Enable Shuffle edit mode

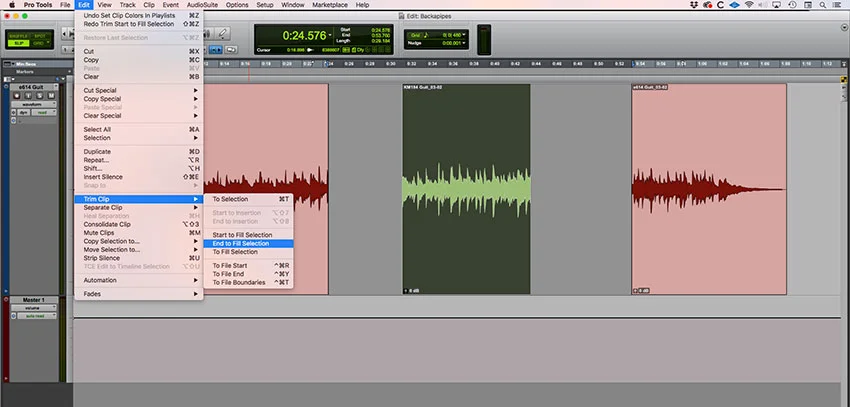(x=19, y=36)
